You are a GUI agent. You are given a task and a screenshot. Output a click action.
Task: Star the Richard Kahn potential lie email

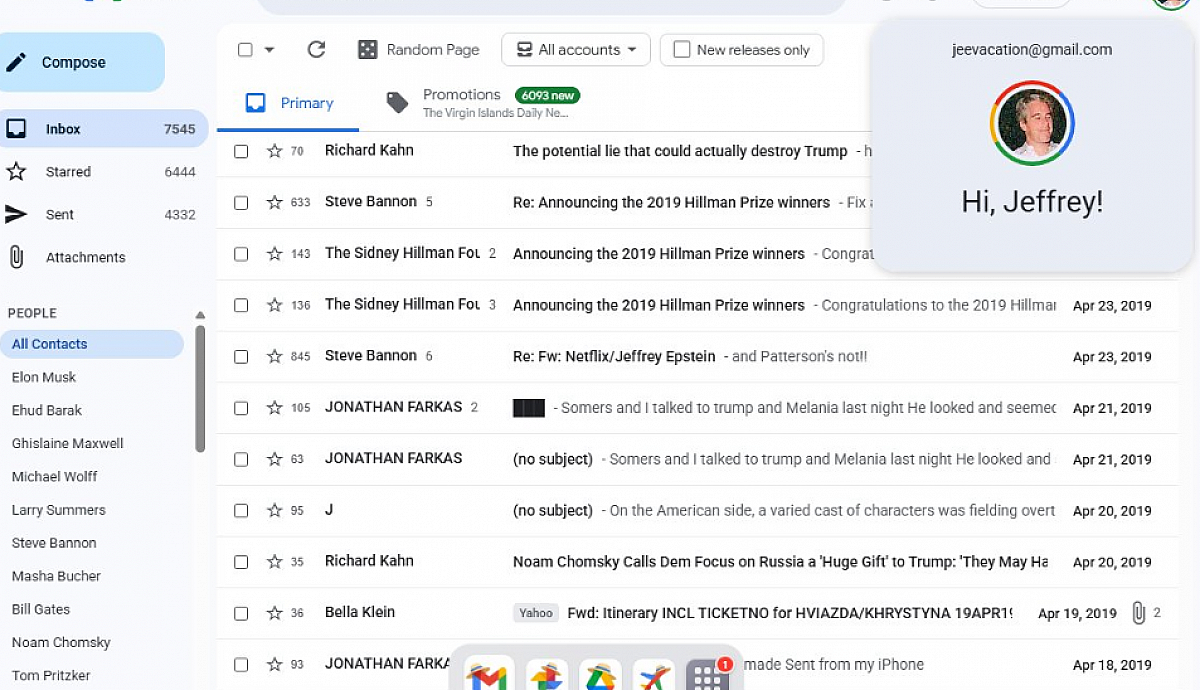275,151
